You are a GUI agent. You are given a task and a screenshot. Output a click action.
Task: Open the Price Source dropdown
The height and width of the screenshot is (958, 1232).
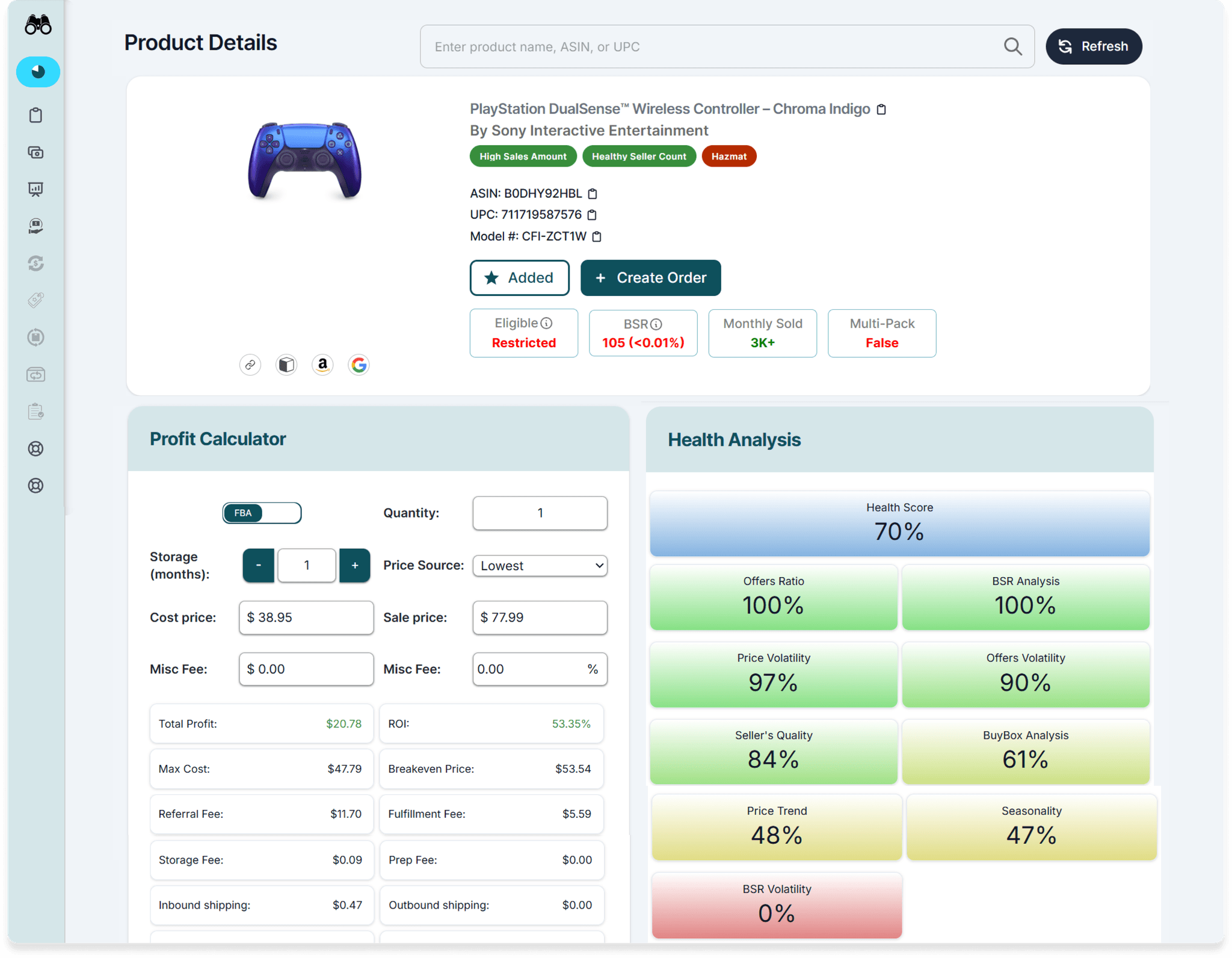click(x=540, y=566)
